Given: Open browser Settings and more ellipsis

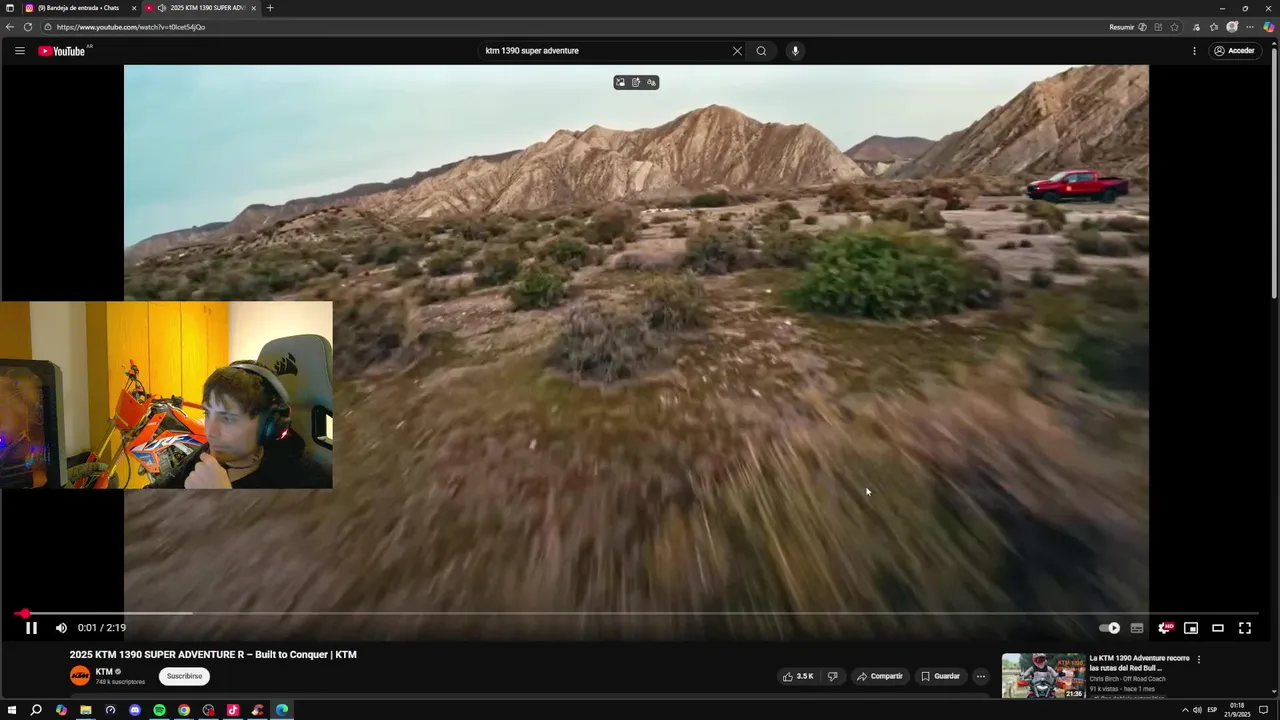Looking at the screenshot, I should pos(1250,27).
